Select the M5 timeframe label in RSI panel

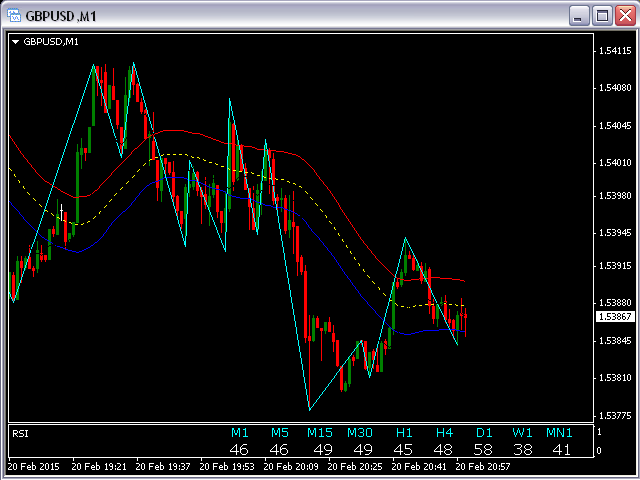click(279, 432)
